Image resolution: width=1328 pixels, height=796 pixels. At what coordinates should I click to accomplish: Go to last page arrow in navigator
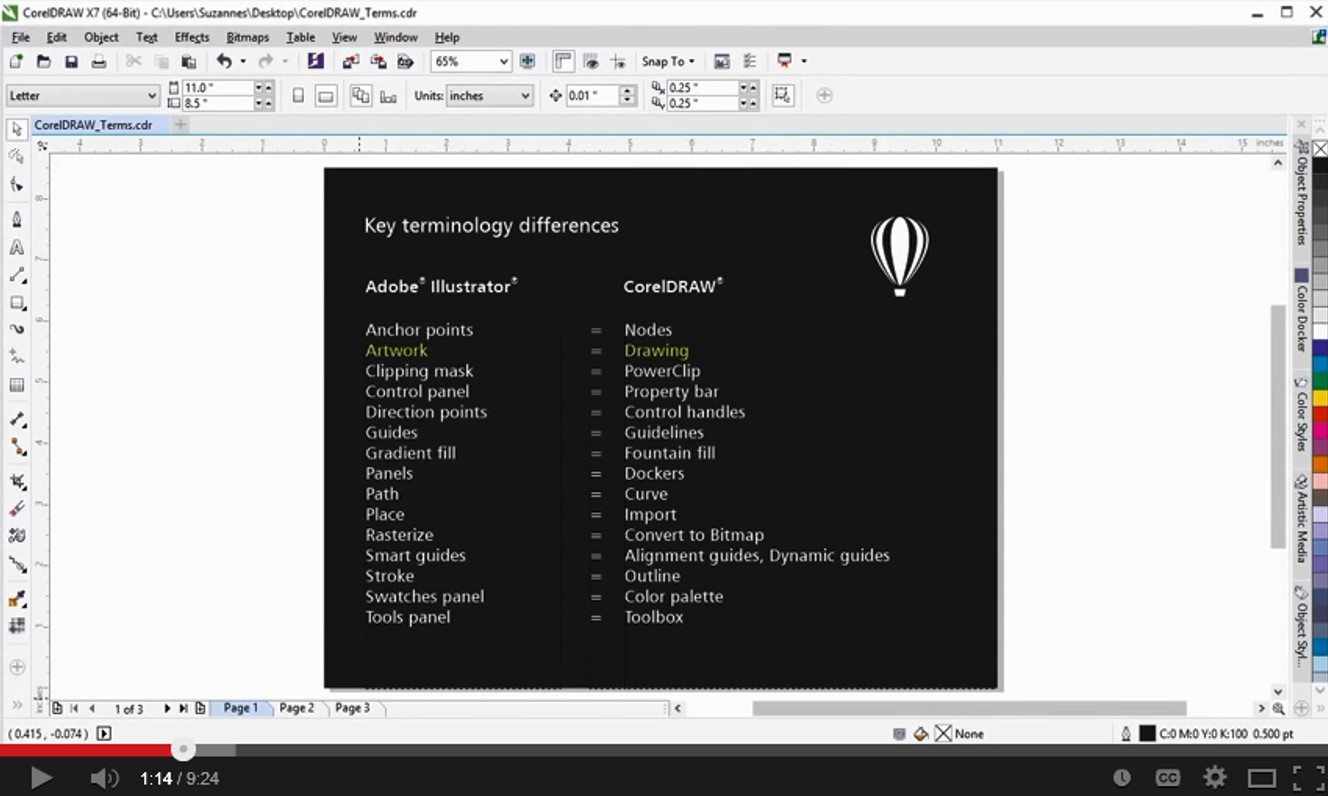coord(183,708)
